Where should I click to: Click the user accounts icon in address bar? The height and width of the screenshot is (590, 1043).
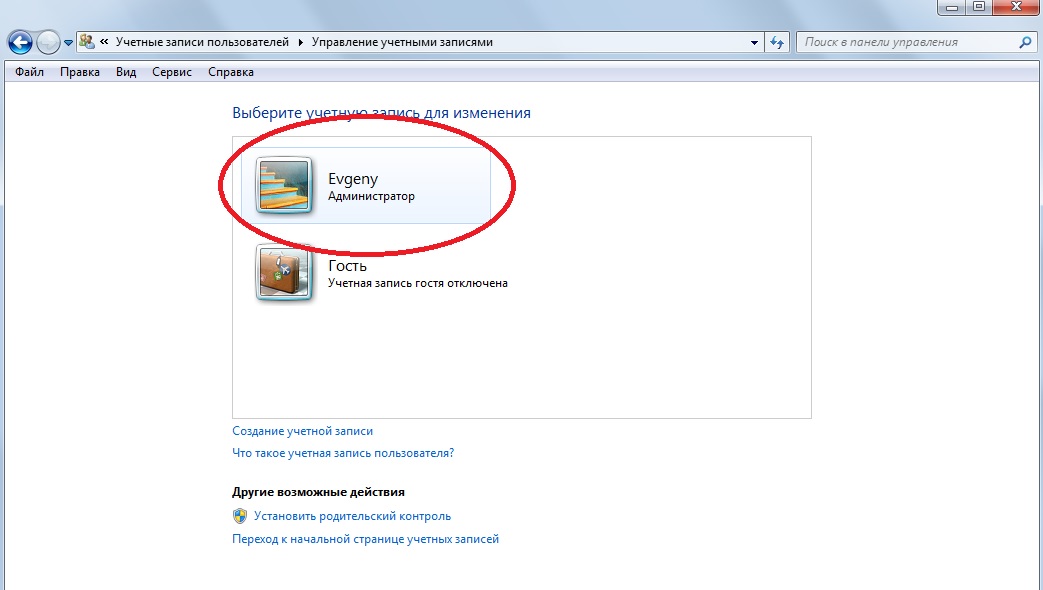click(86, 42)
